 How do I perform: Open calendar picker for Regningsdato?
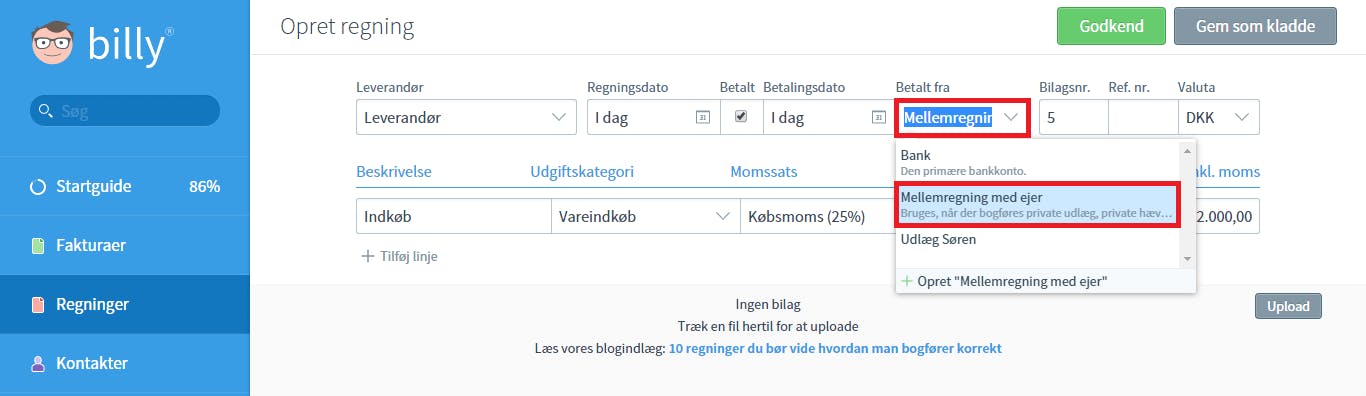click(x=702, y=117)
